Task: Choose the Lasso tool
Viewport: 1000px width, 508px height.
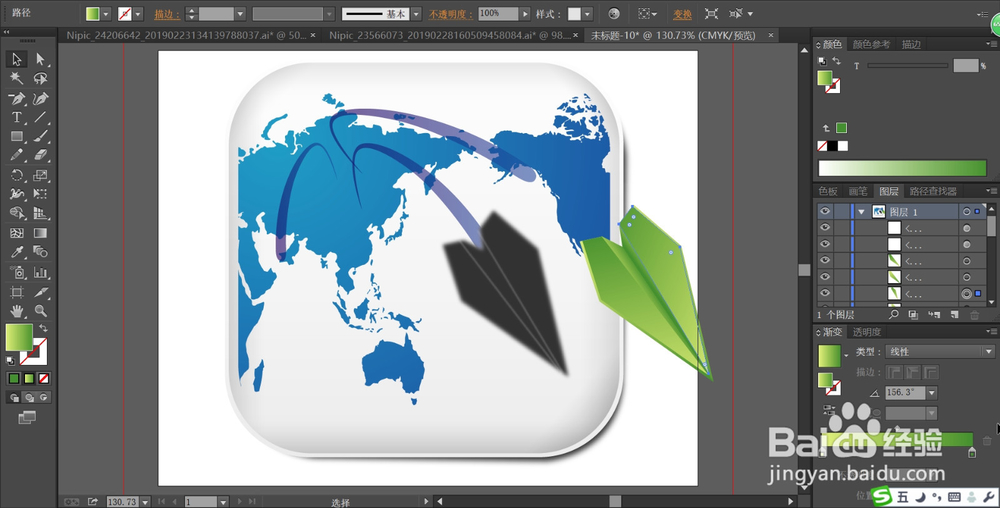Action: pyautogui.click(x=40, y=78)
